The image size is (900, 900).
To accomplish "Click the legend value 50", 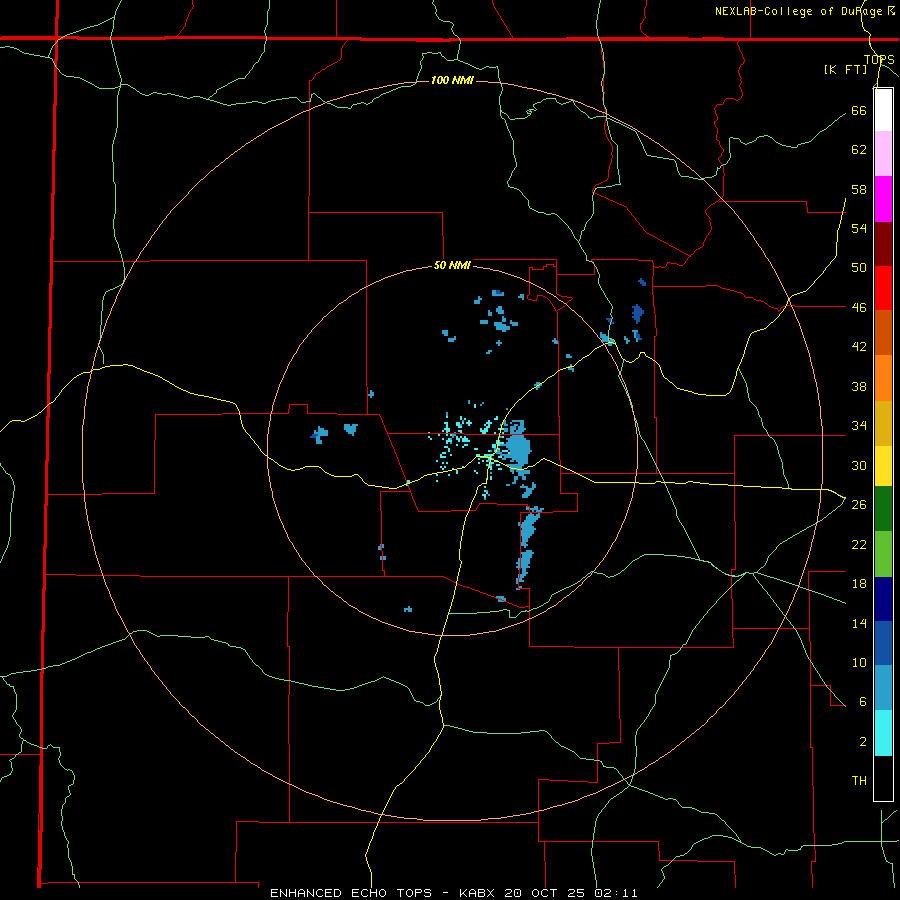I will [859, 268].
